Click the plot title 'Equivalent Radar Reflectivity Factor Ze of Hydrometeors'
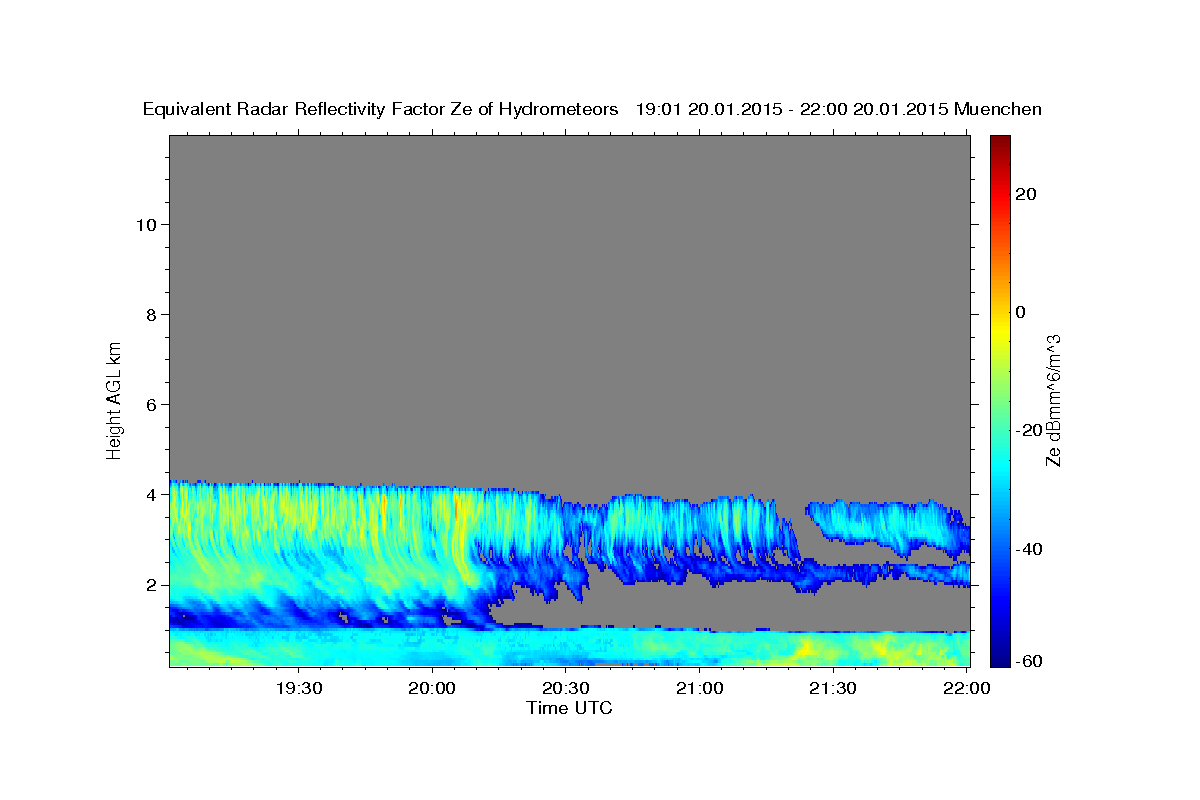Viewport: 1200px width, 800px height. (x=381, y=110)
